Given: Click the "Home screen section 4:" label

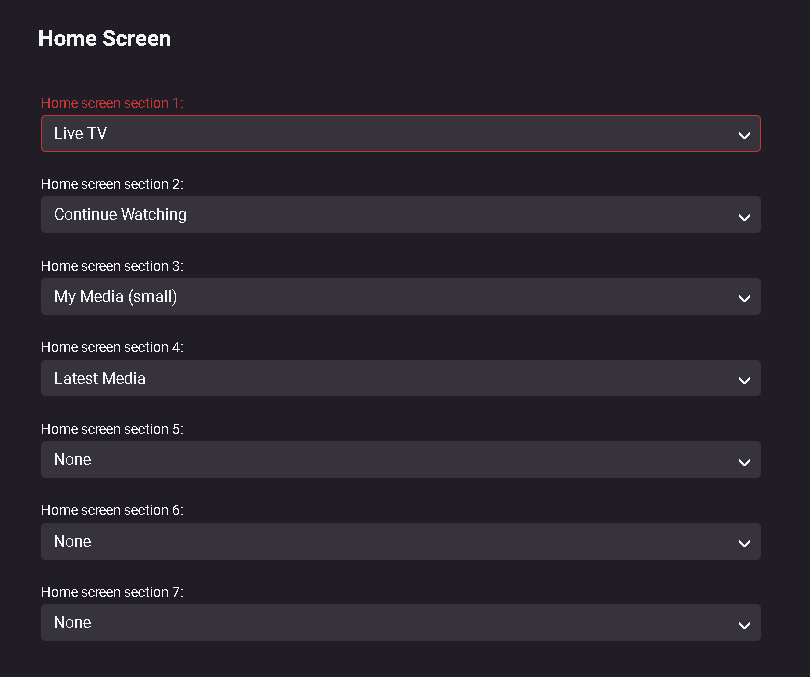Looking at the screenshot, I should click(112, 347).
